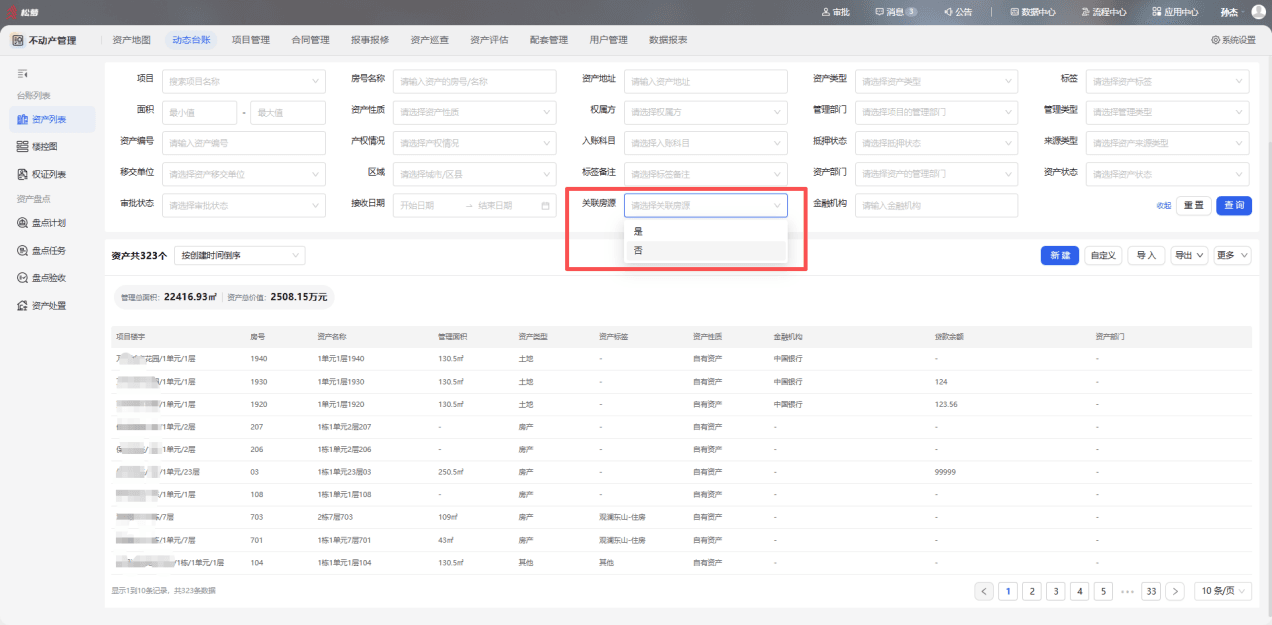Go to 盘点计划 in sidebar

click(48, 223)
